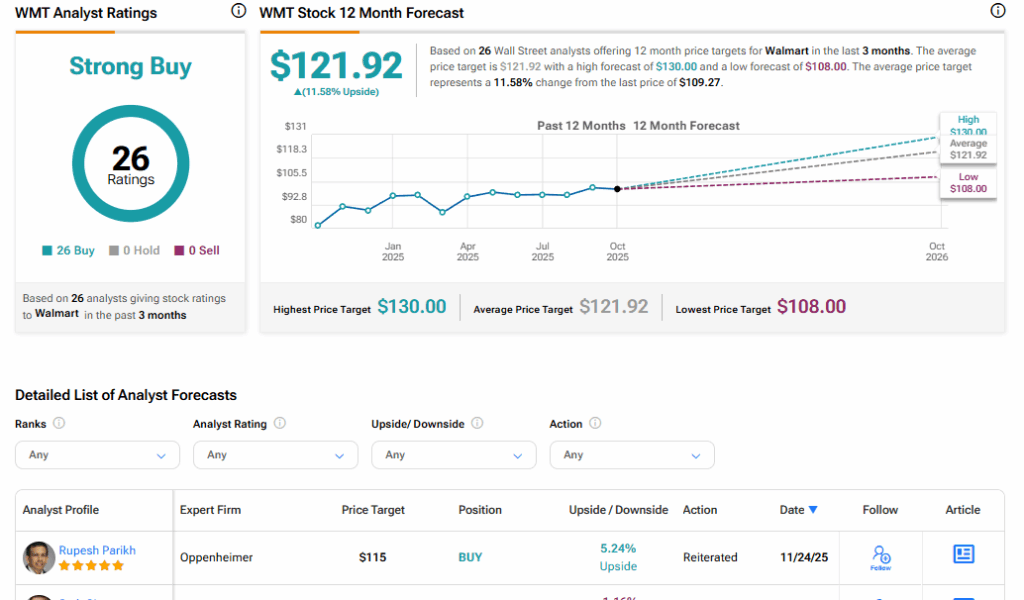Toggle the 0 Sell legend item
The image size is (1024, 600).
[x=197, y=251]
